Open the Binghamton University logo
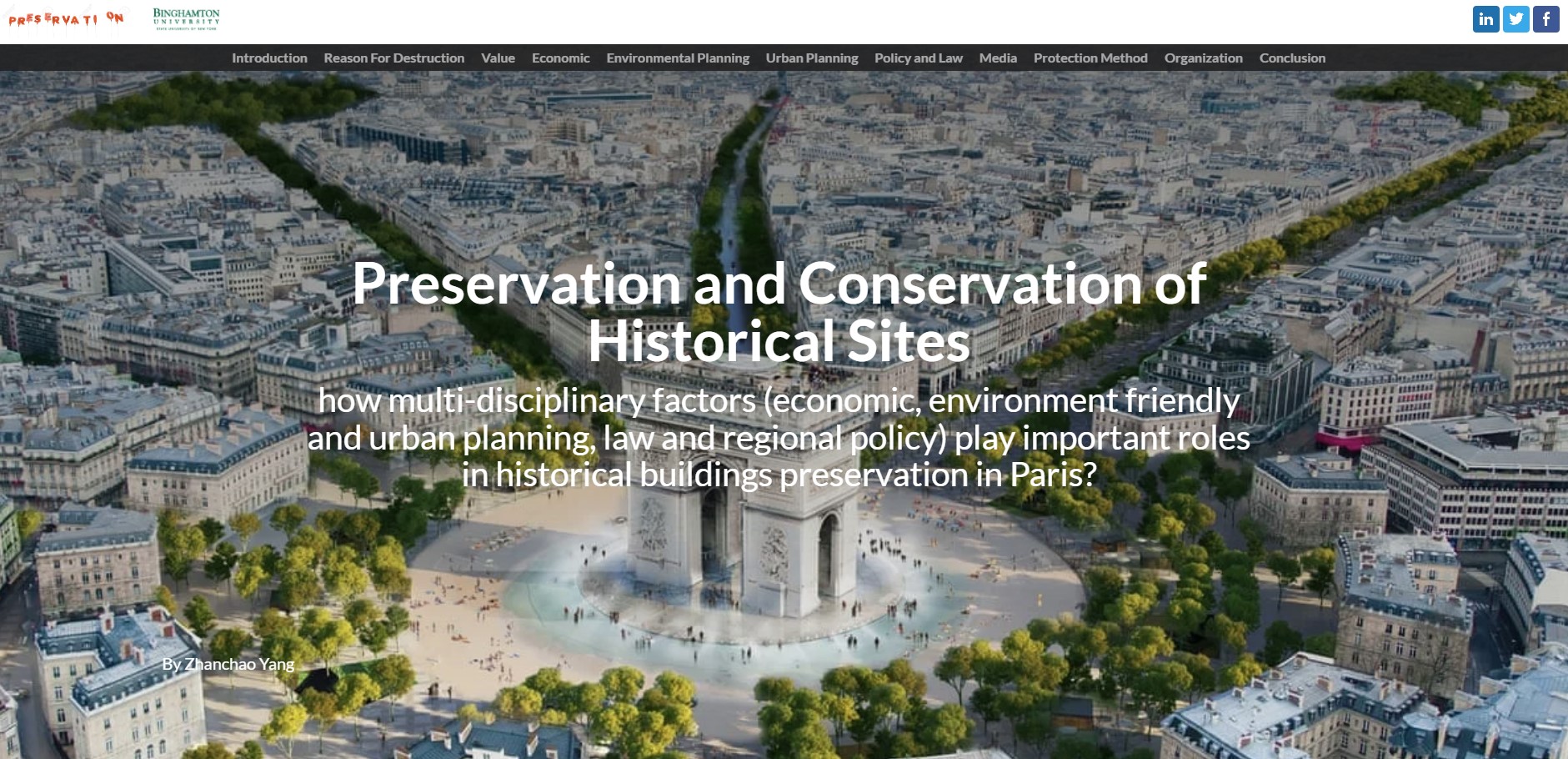Viewport: 1568px width, 759px height. pyautogui.click(x=186, y=18)
